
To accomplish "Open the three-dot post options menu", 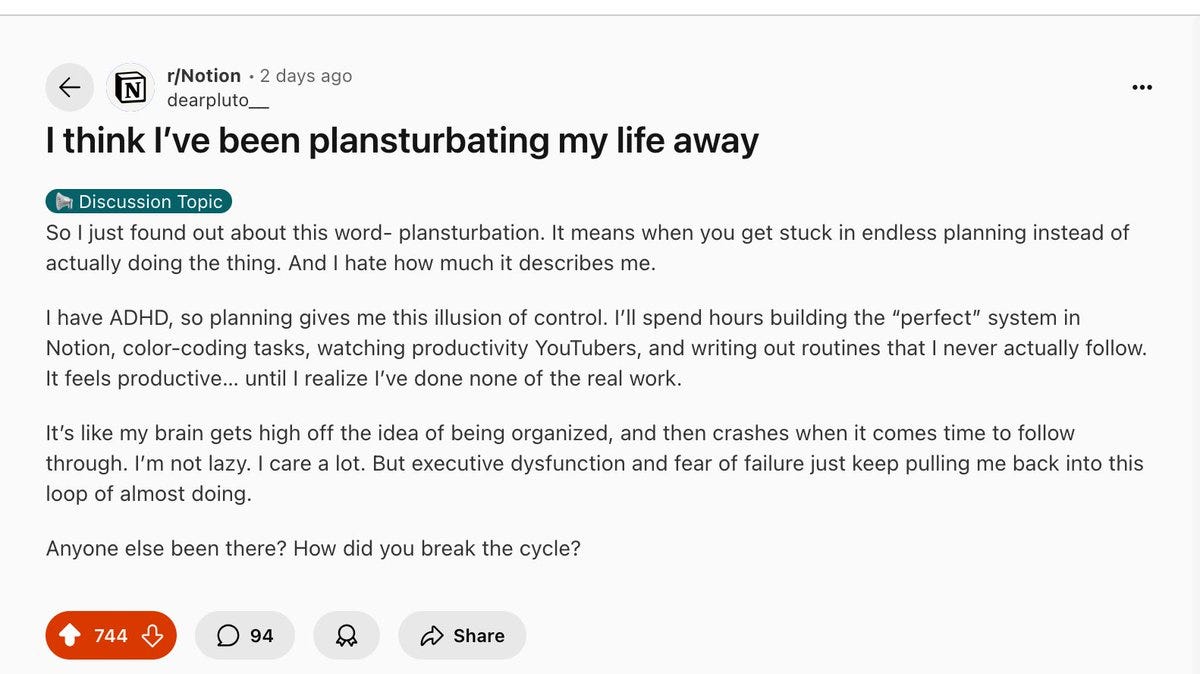I will 1141,88.
